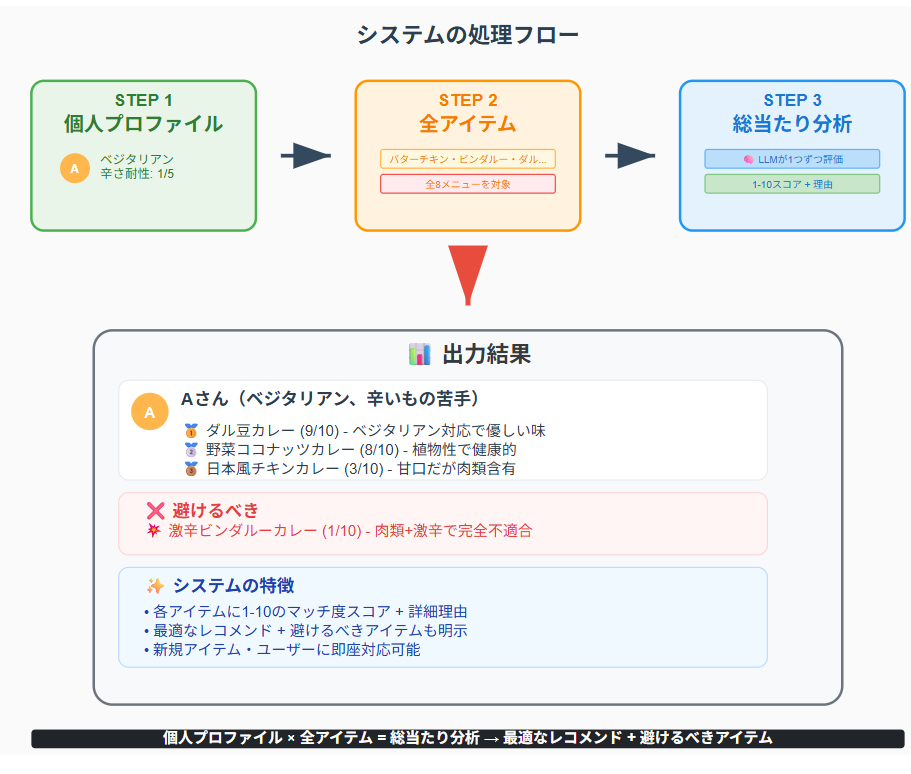Click the 激辛ビンダルーカレー (1/10) line
The image size is (911, 774).
[350, 531]
